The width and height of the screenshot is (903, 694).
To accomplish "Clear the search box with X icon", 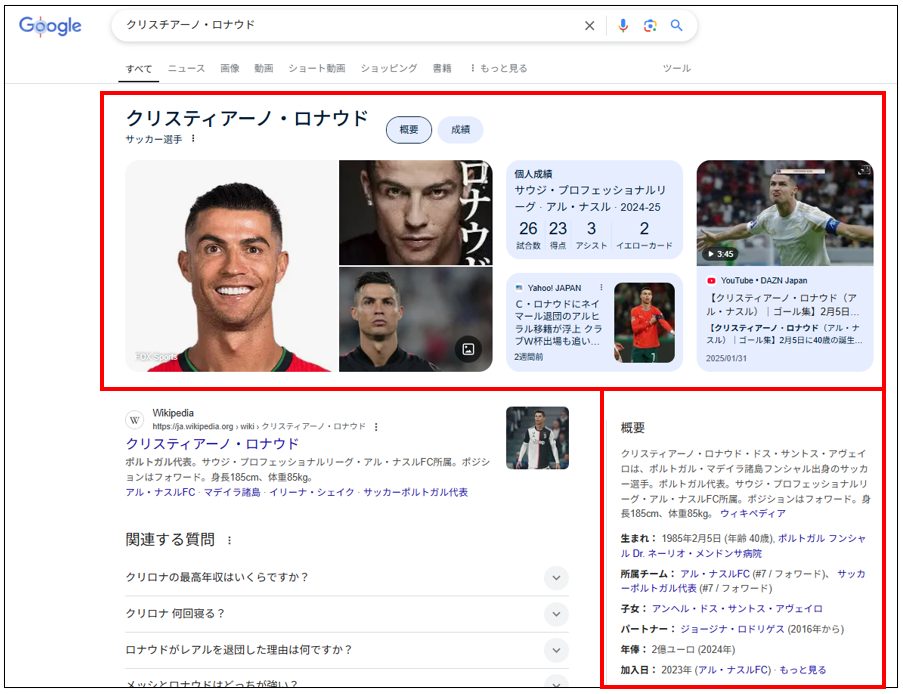I will point(590,25).
